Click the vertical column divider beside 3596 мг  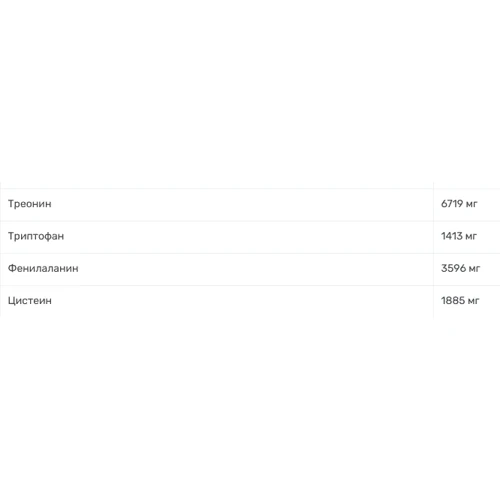point(433,269)
